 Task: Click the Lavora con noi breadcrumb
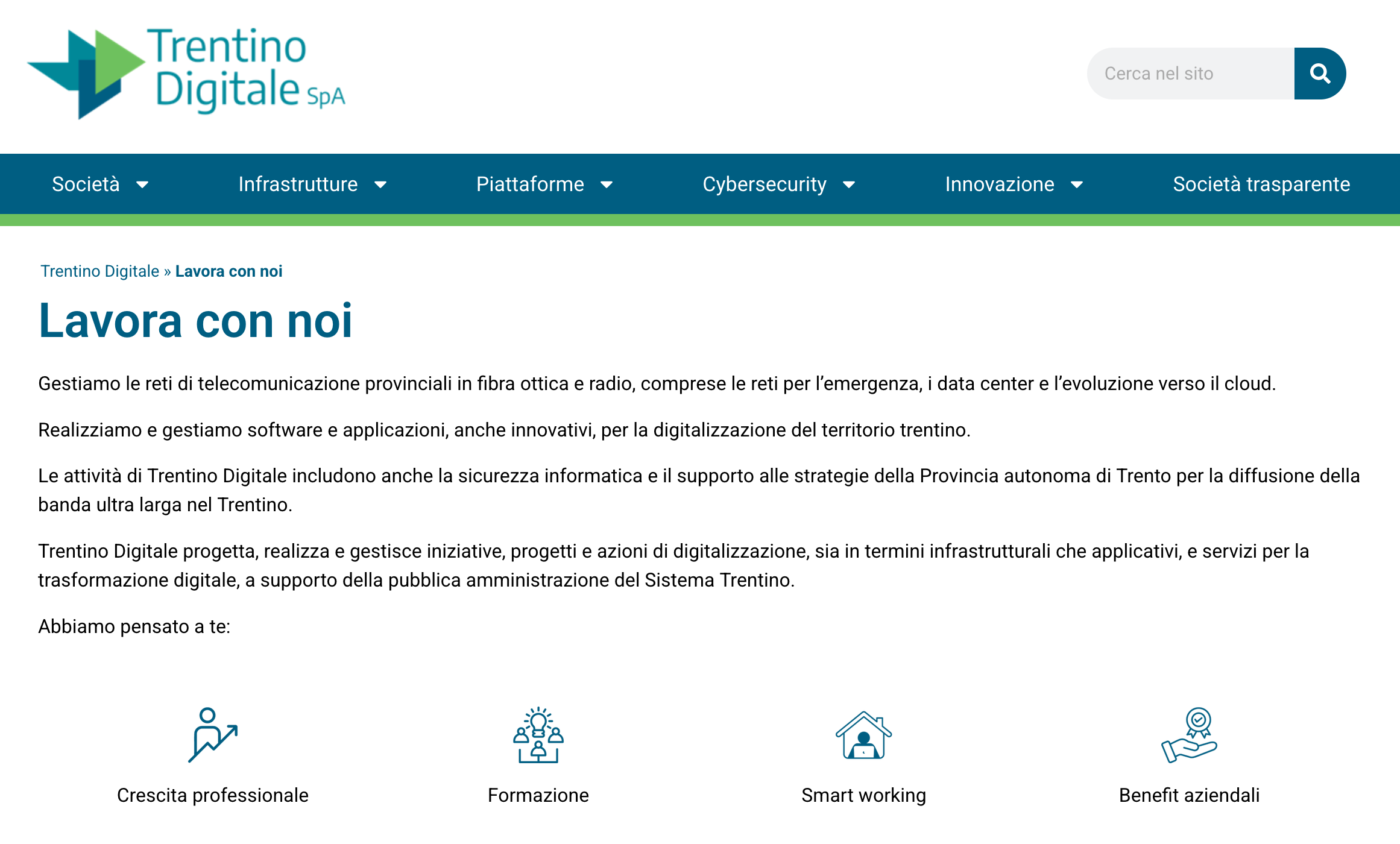229,271
